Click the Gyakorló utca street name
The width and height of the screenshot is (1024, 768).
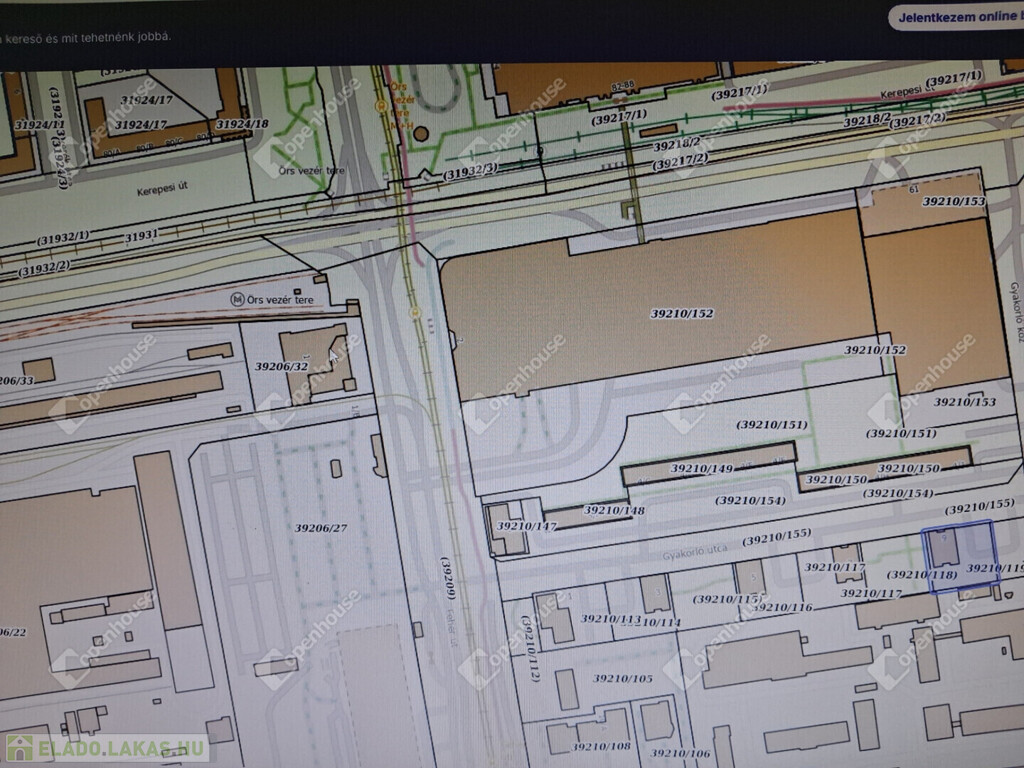pos(694,552)
